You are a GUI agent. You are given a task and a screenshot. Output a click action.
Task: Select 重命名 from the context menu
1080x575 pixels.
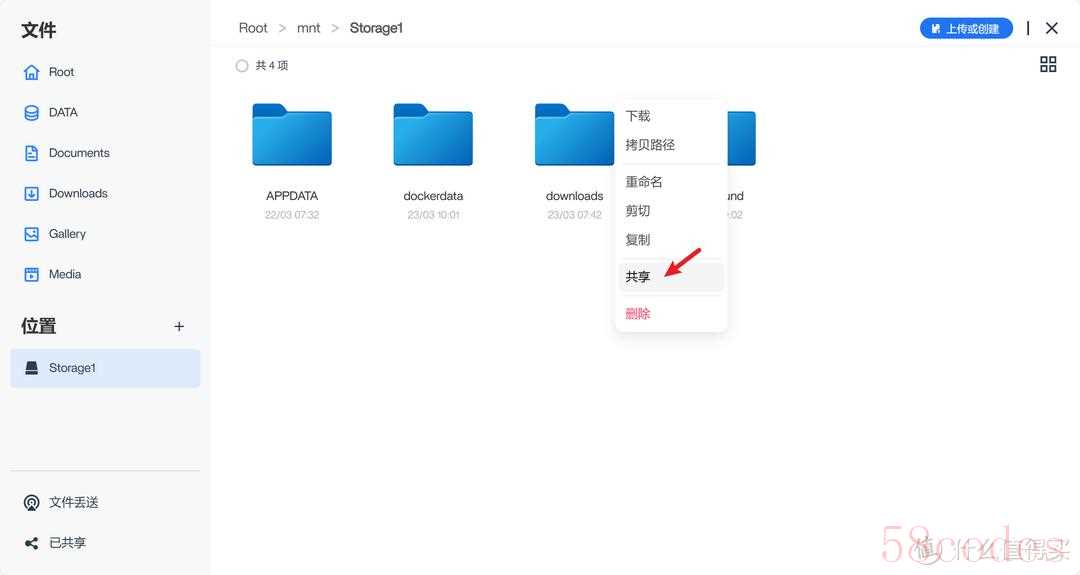tap(644, 182)
